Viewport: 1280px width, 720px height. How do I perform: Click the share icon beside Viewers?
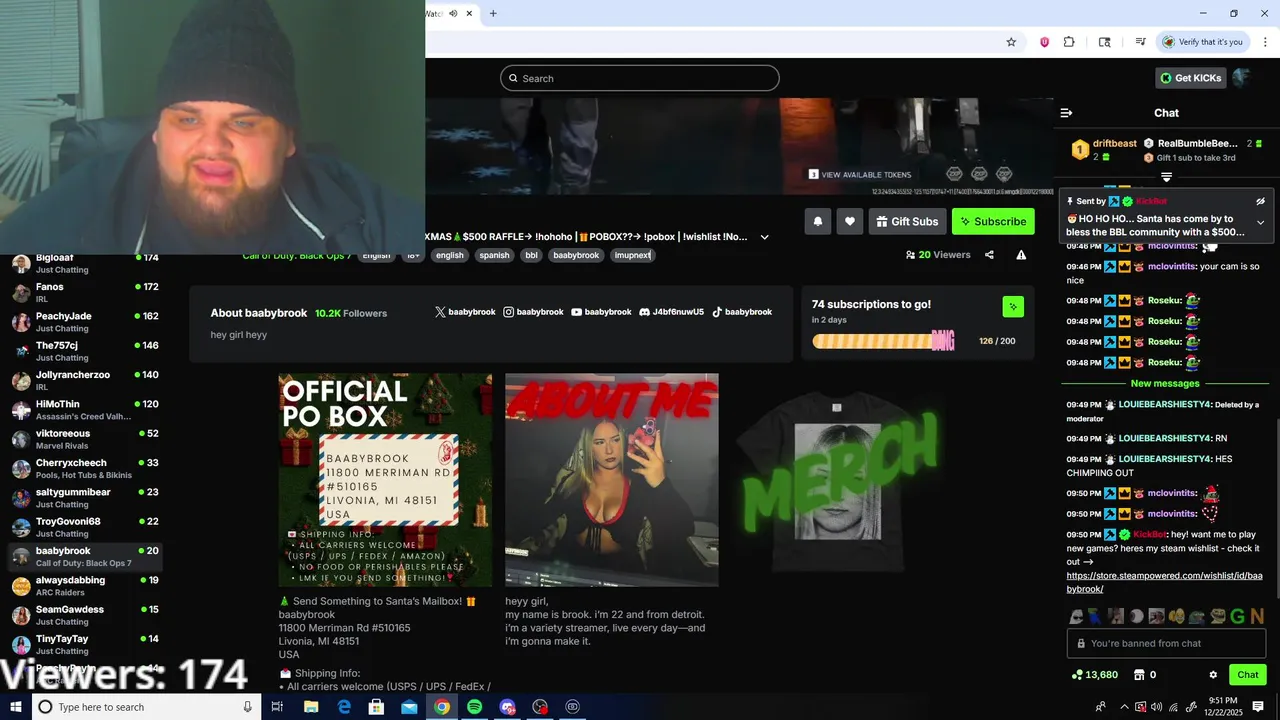989,255
